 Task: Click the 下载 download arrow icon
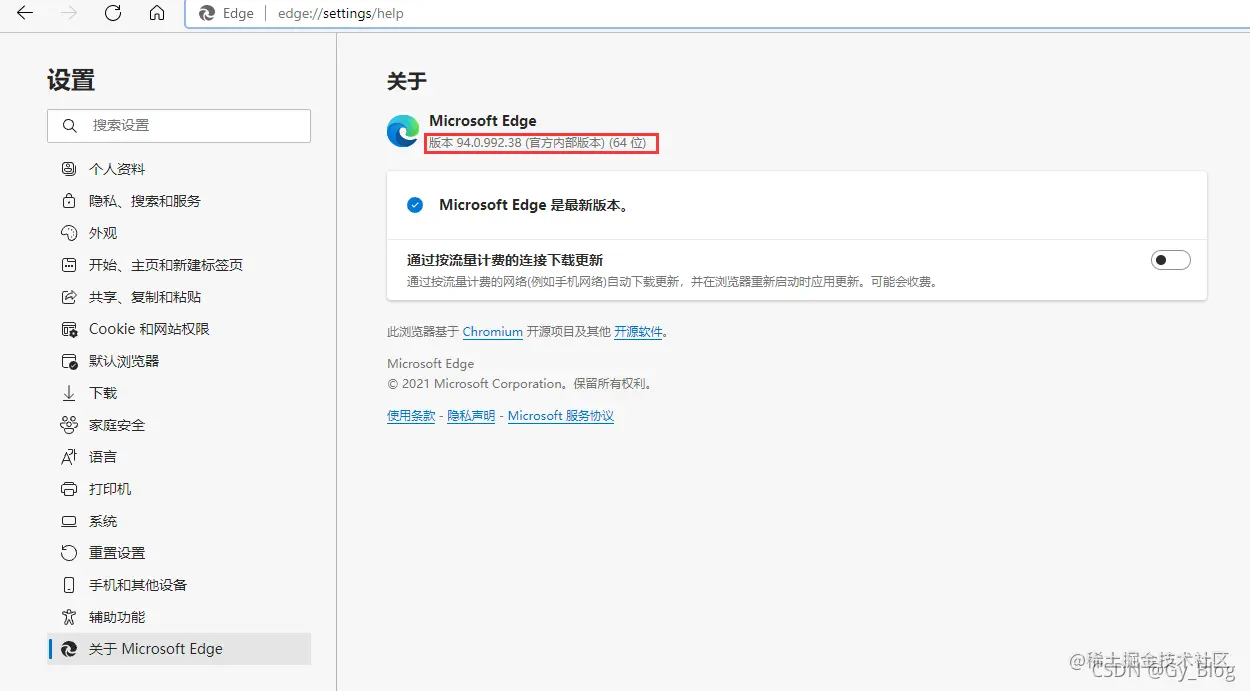(69, 393)
